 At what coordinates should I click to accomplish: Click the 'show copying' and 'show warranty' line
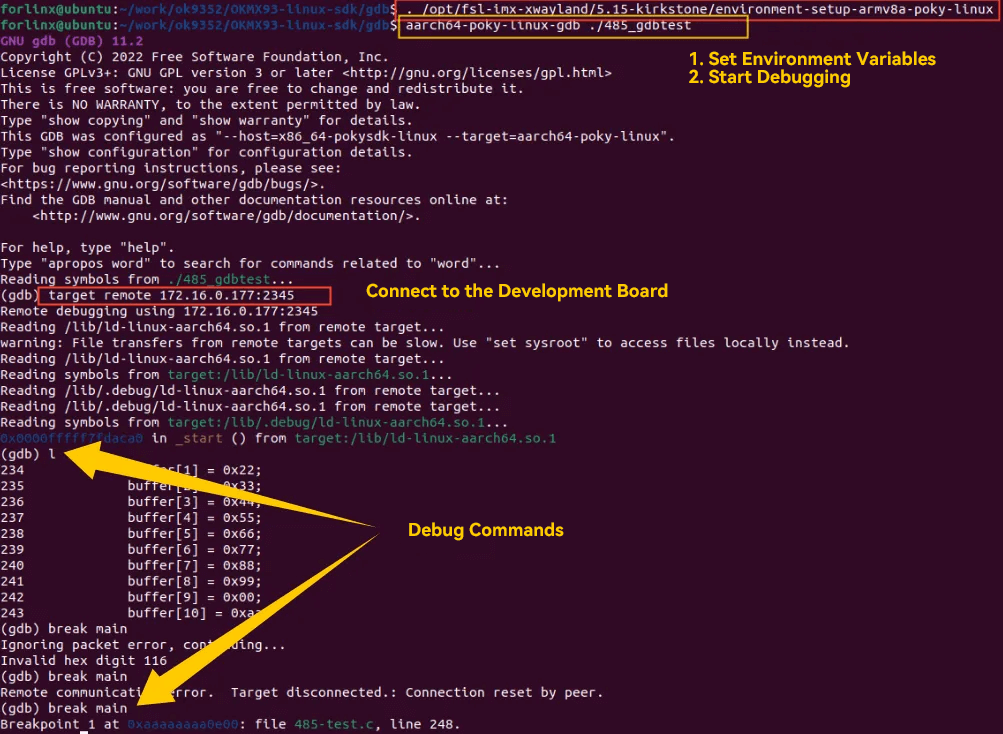(x=206, y=120)
